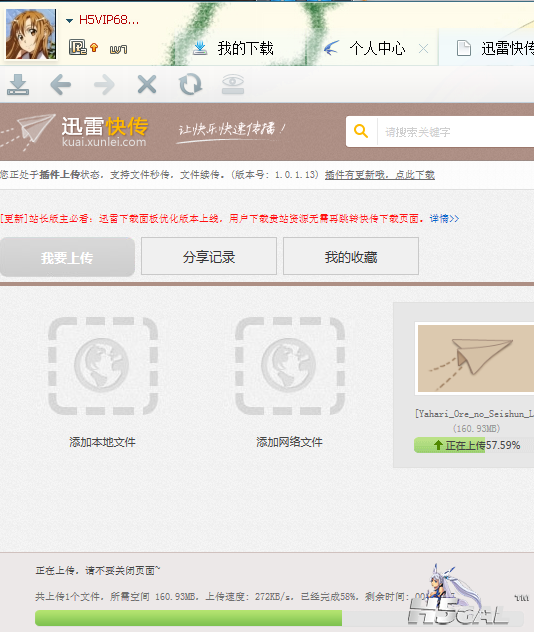Toggle the eye view icon
The image size is (535, 632).
(233, 84)
